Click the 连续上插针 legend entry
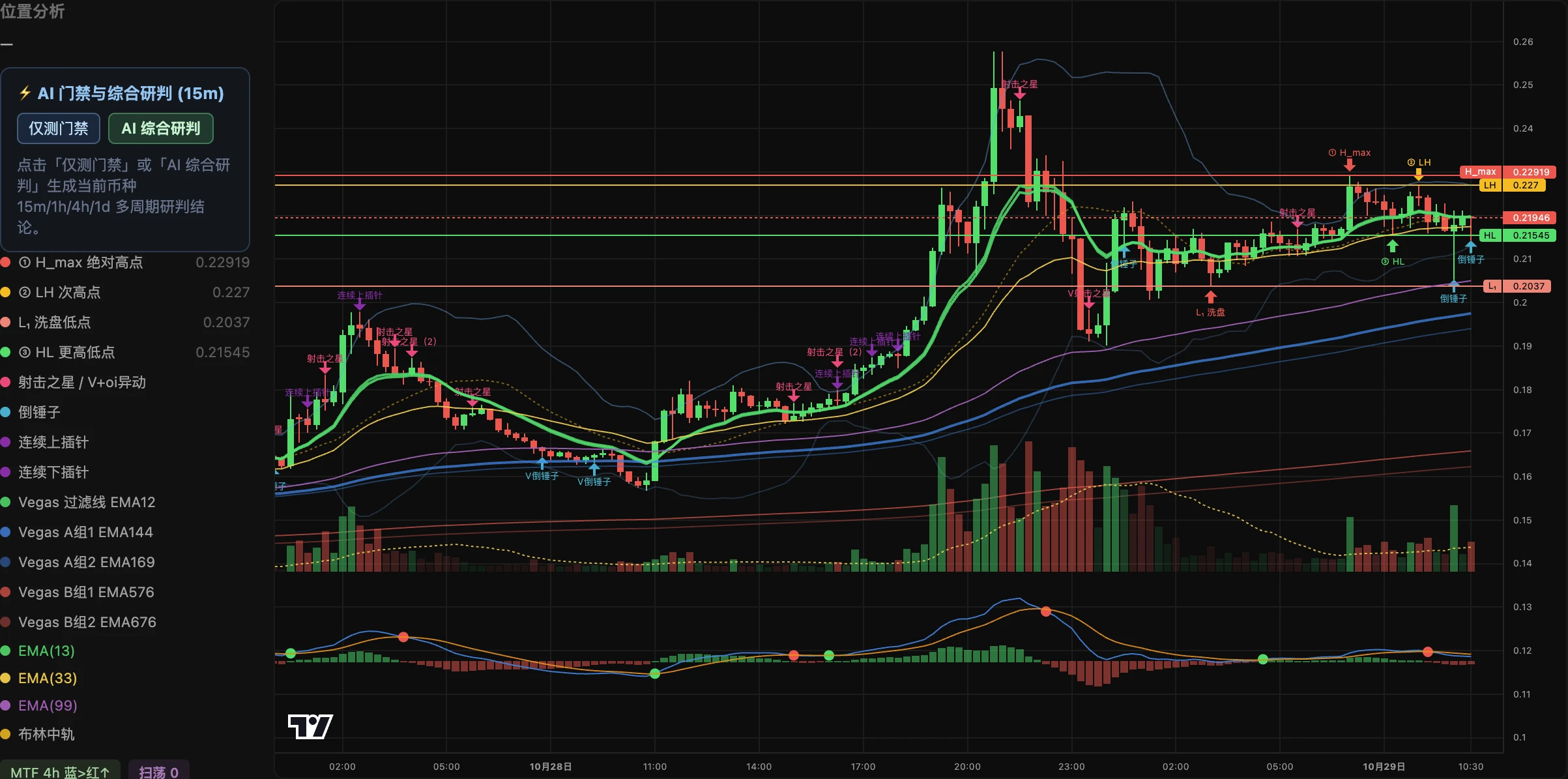The height and width of the screenshot is (779, 1568). coord(45,442)
